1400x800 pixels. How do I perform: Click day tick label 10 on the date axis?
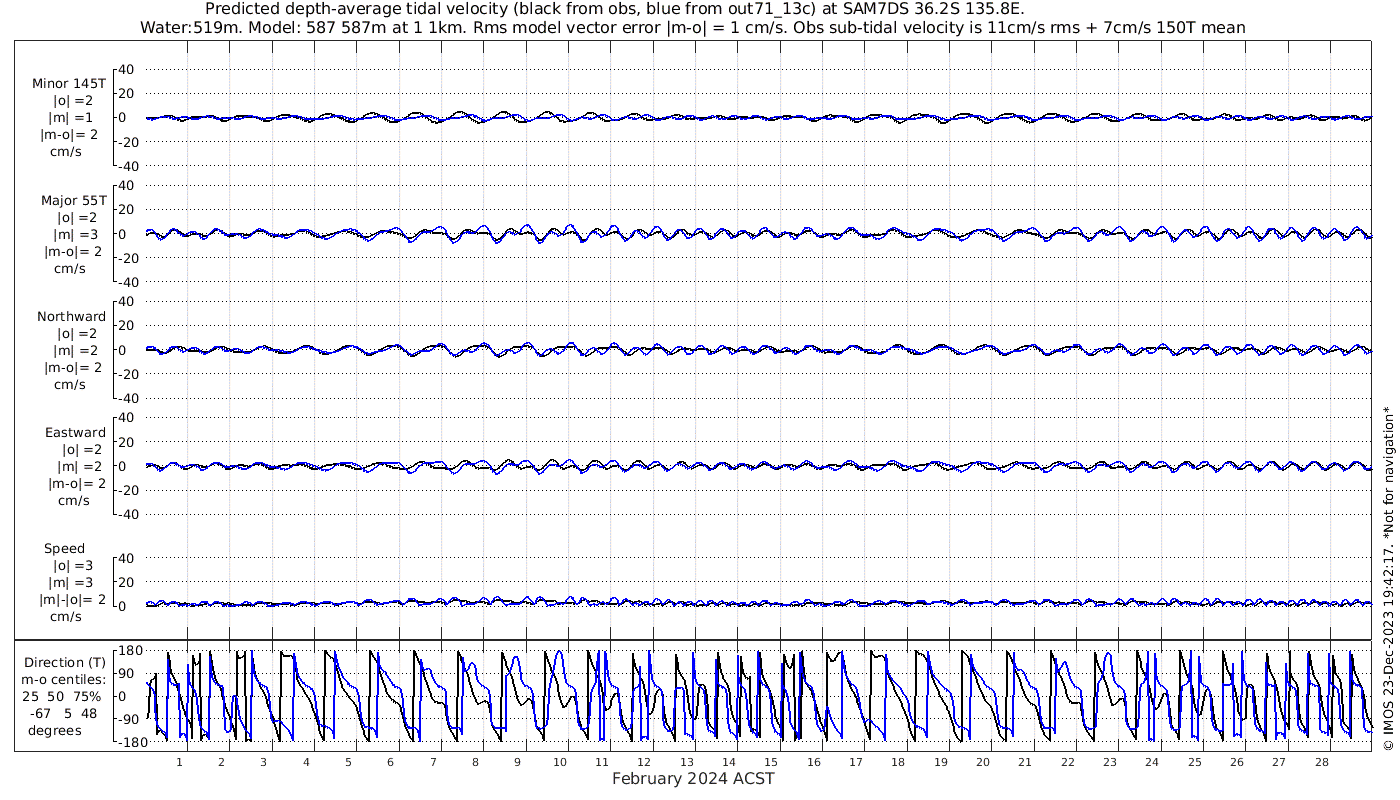[560, 762]
